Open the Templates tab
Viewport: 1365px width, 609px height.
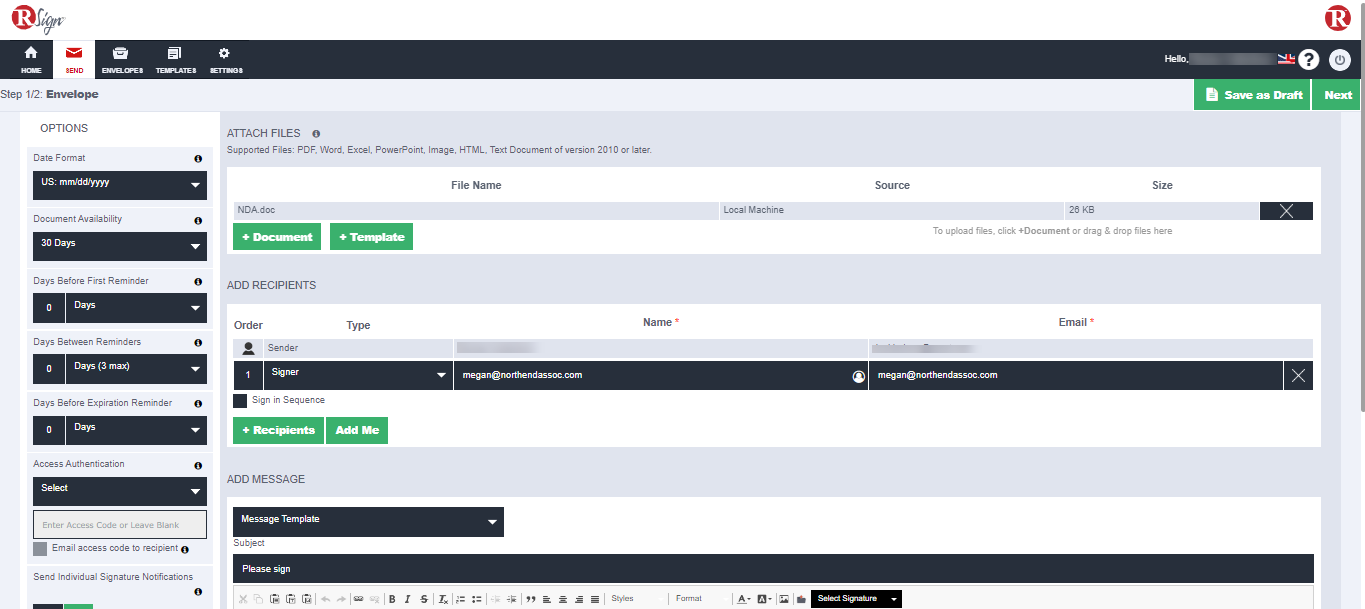coord(175,59)
